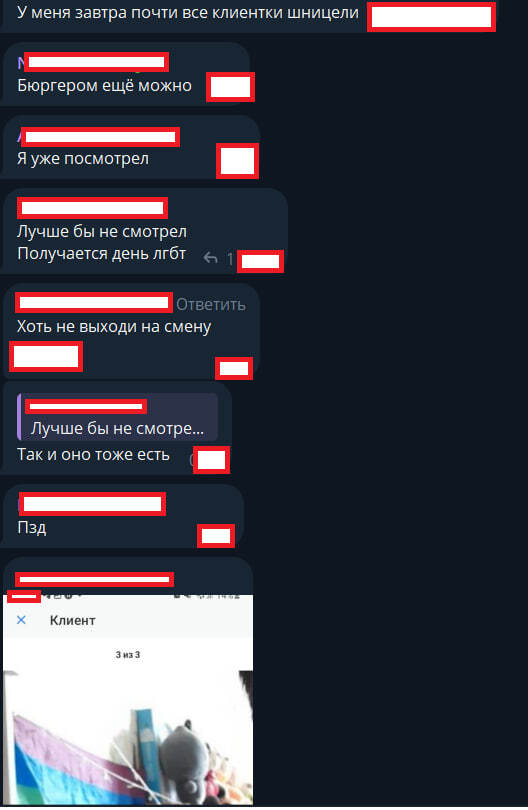Open sender name above "Бюргером ещё можно"

(97, 63)
